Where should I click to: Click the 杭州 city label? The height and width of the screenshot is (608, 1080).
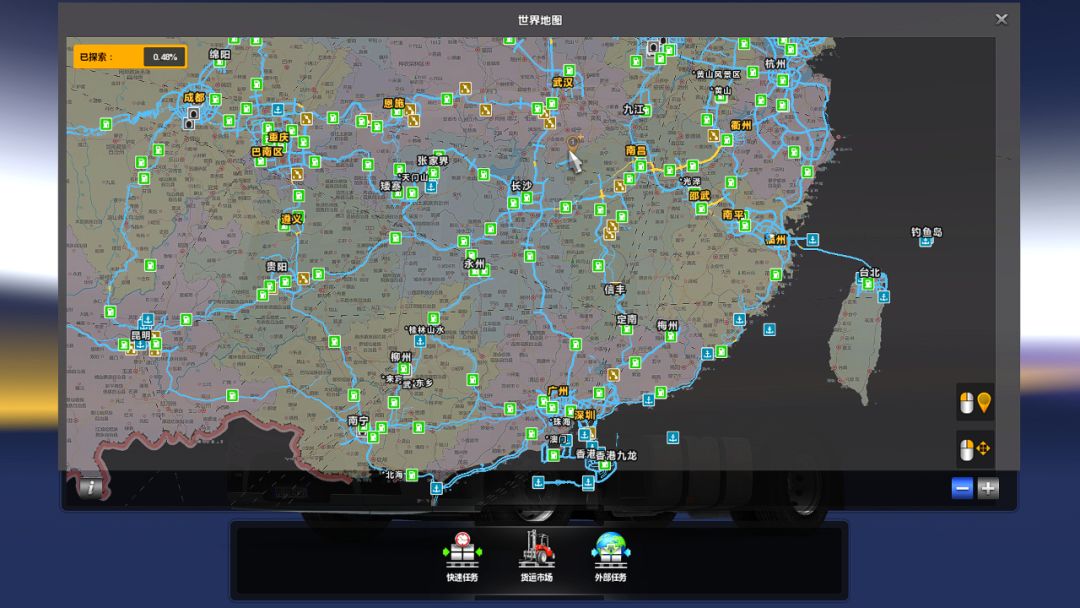click(x=775, y=63)
